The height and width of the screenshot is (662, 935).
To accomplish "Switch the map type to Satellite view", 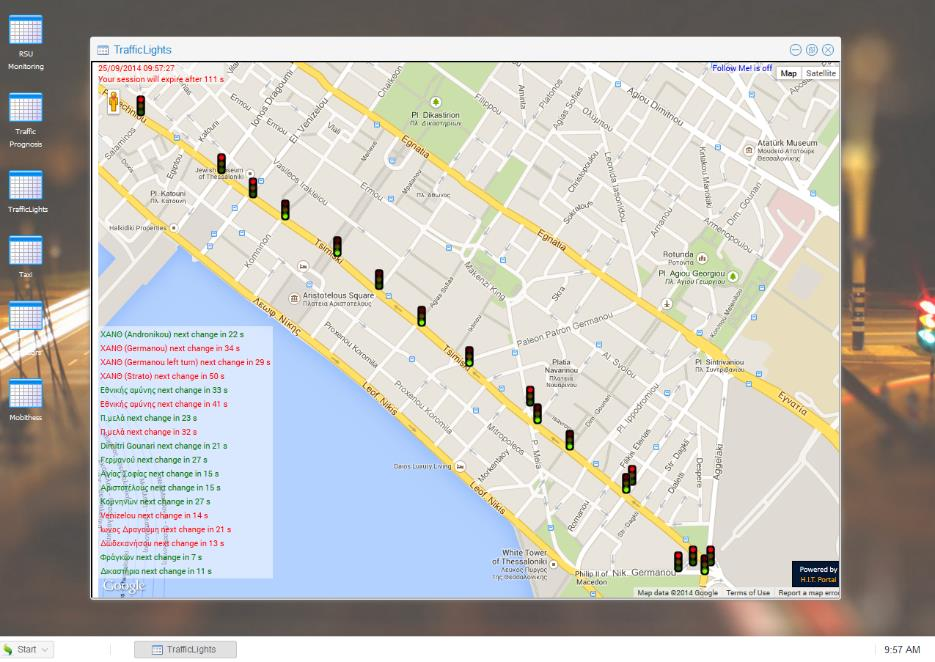I will pyautogui.click(x=821, y=73).
